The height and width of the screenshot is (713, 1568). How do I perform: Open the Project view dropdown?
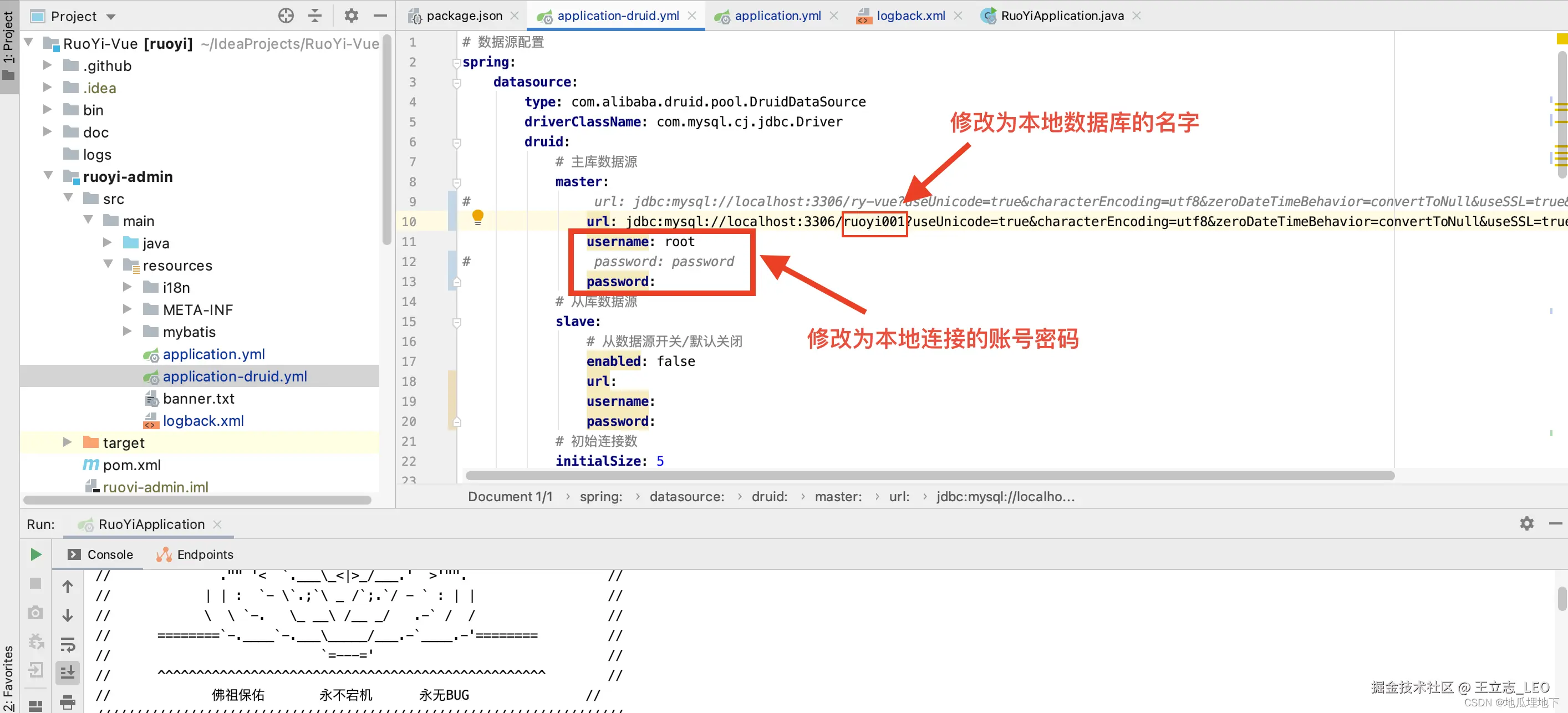(111, 17)
